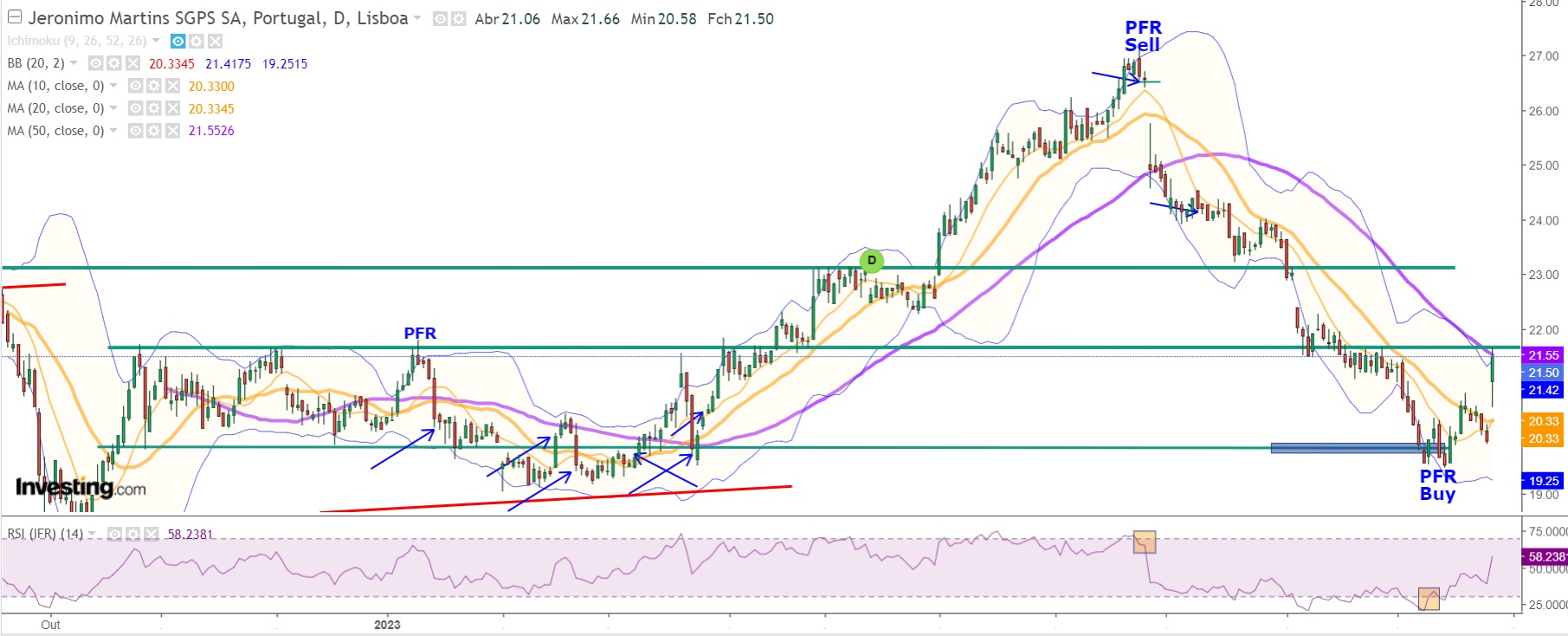Screen dimensions: 1568x636
Task: Click the BB lower value 19.2515
Action: click(284, 63)
